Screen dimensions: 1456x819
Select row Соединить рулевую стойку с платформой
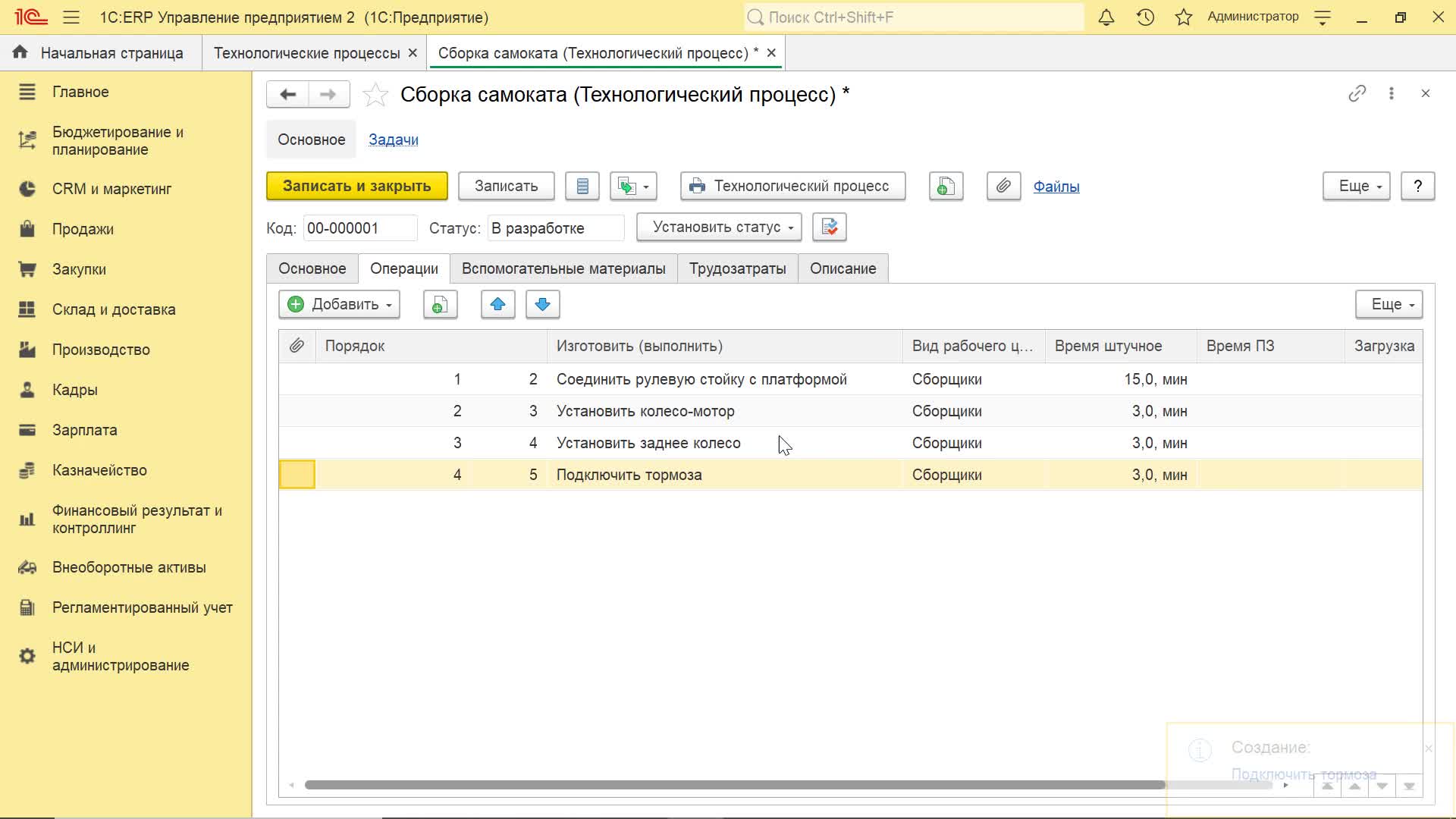coord(850,379)
